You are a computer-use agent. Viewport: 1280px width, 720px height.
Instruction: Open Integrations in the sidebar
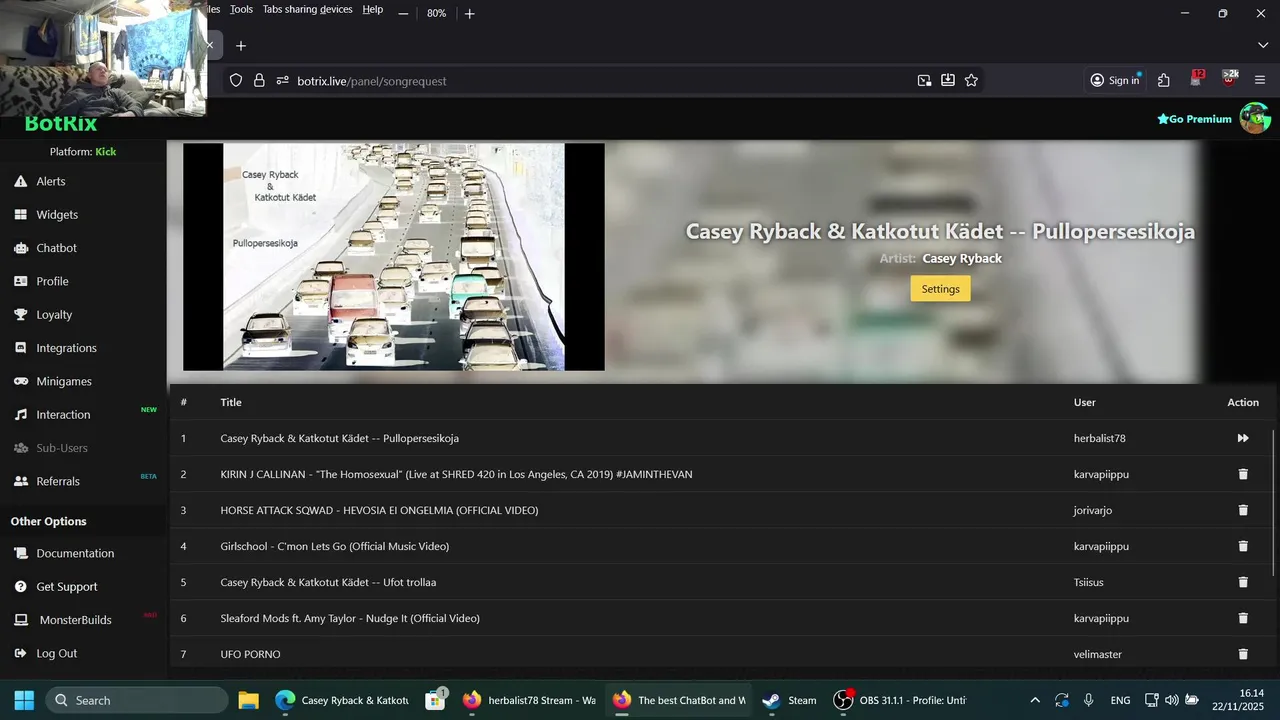pyautogui.click(x=66, y=348)
